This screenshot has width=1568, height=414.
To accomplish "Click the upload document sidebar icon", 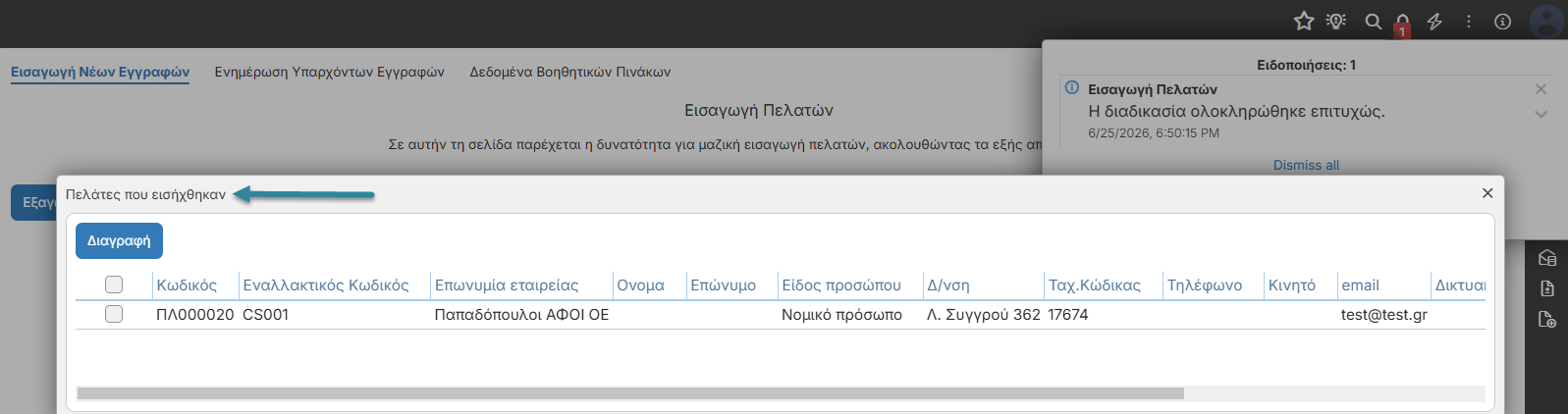I will 1547,288.
